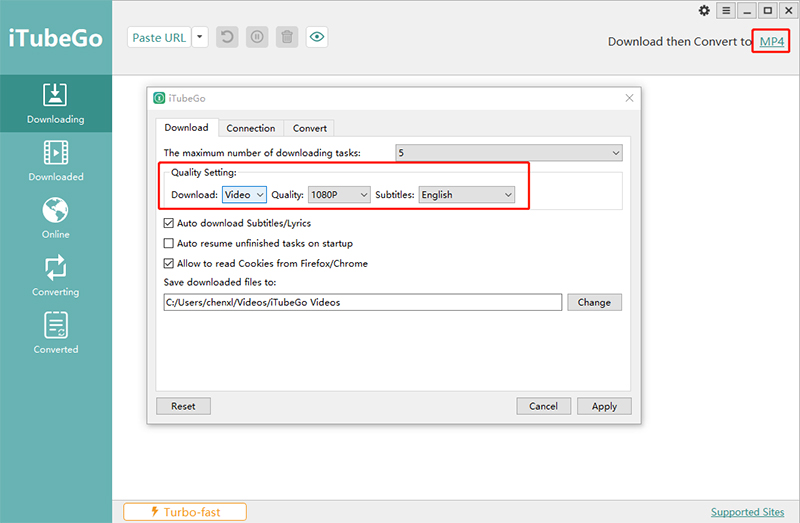
Task: Open the Converting section
Action: tap(56, 276)
